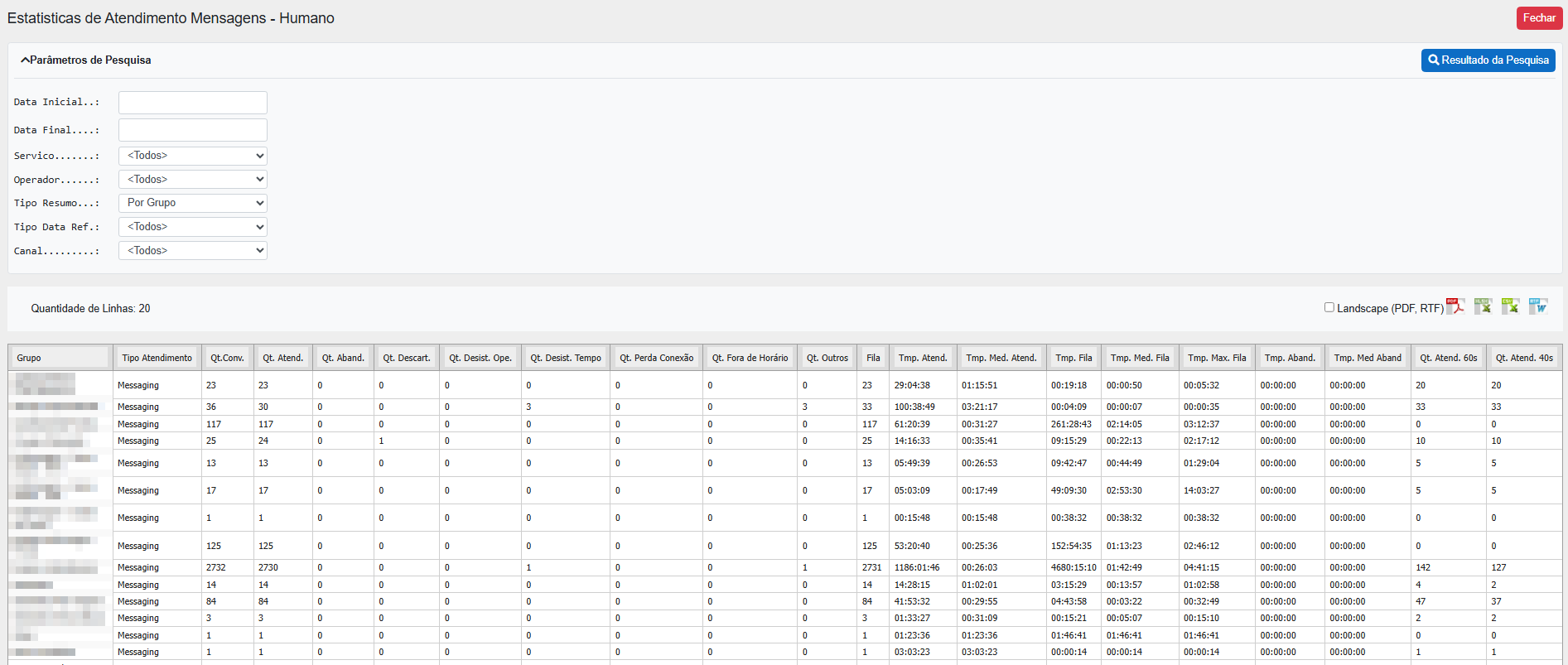Enable Landscape (PDF, RTF) checkbox

(1329, 307)
